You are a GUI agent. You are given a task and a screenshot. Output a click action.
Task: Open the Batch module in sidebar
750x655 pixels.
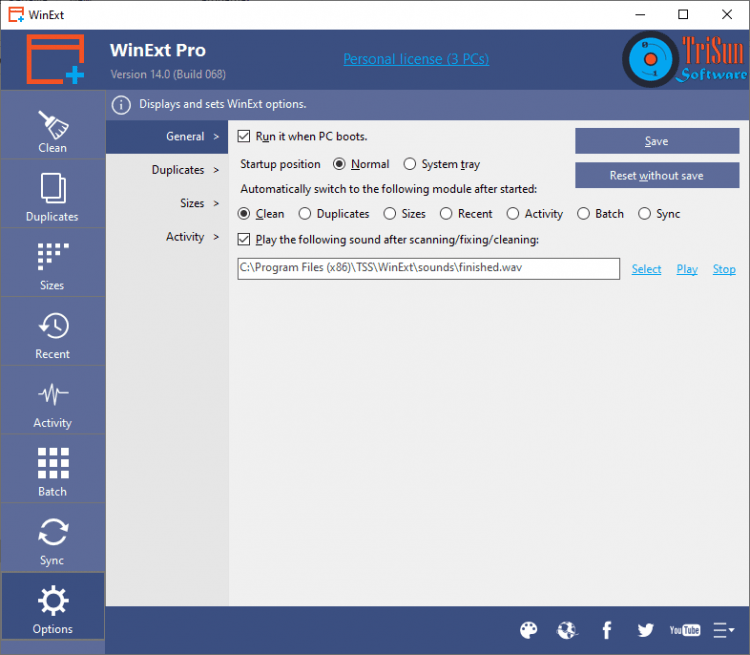click(53, 469)
